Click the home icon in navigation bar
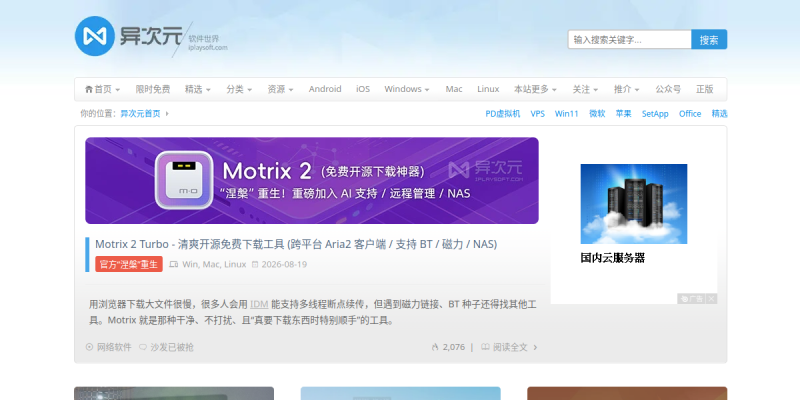 tap(89, 89)
